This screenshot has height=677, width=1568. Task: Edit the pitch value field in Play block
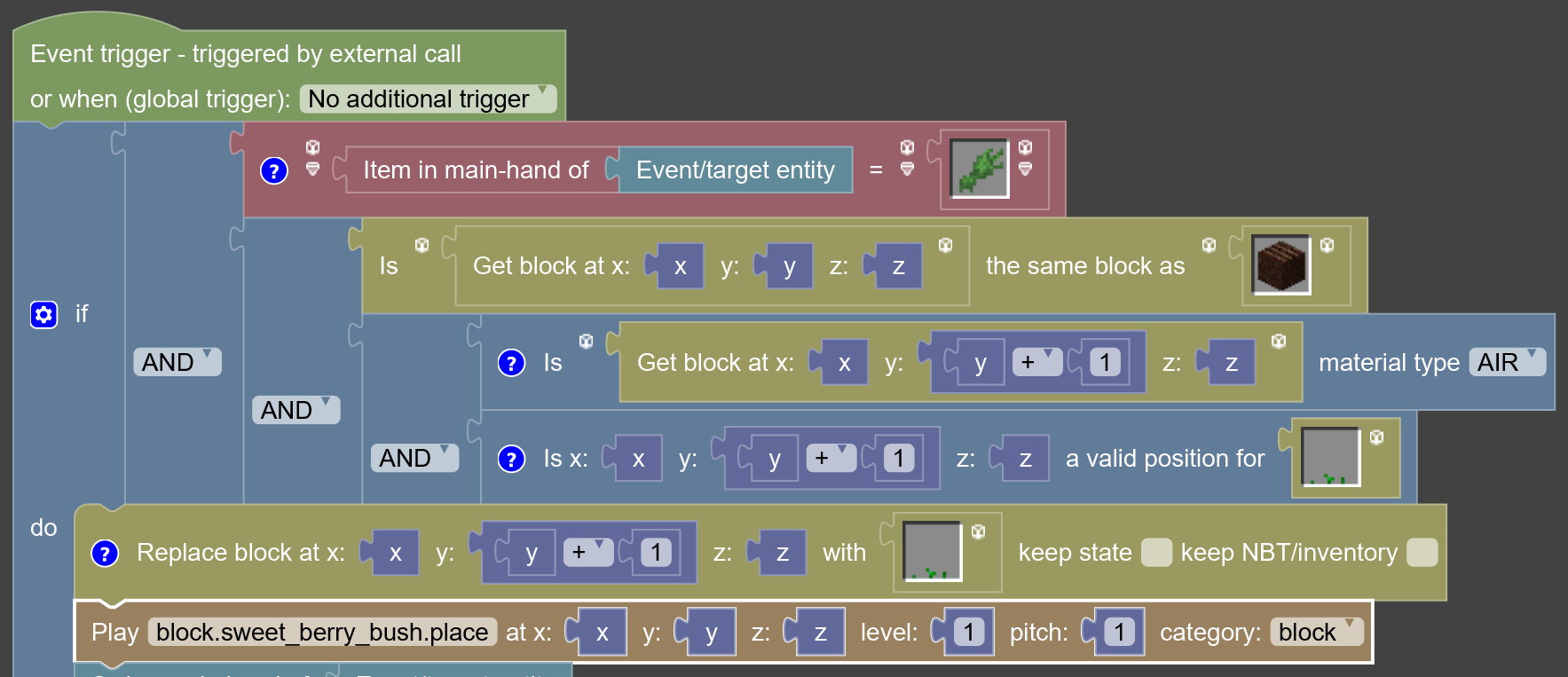click(1120, 632)
